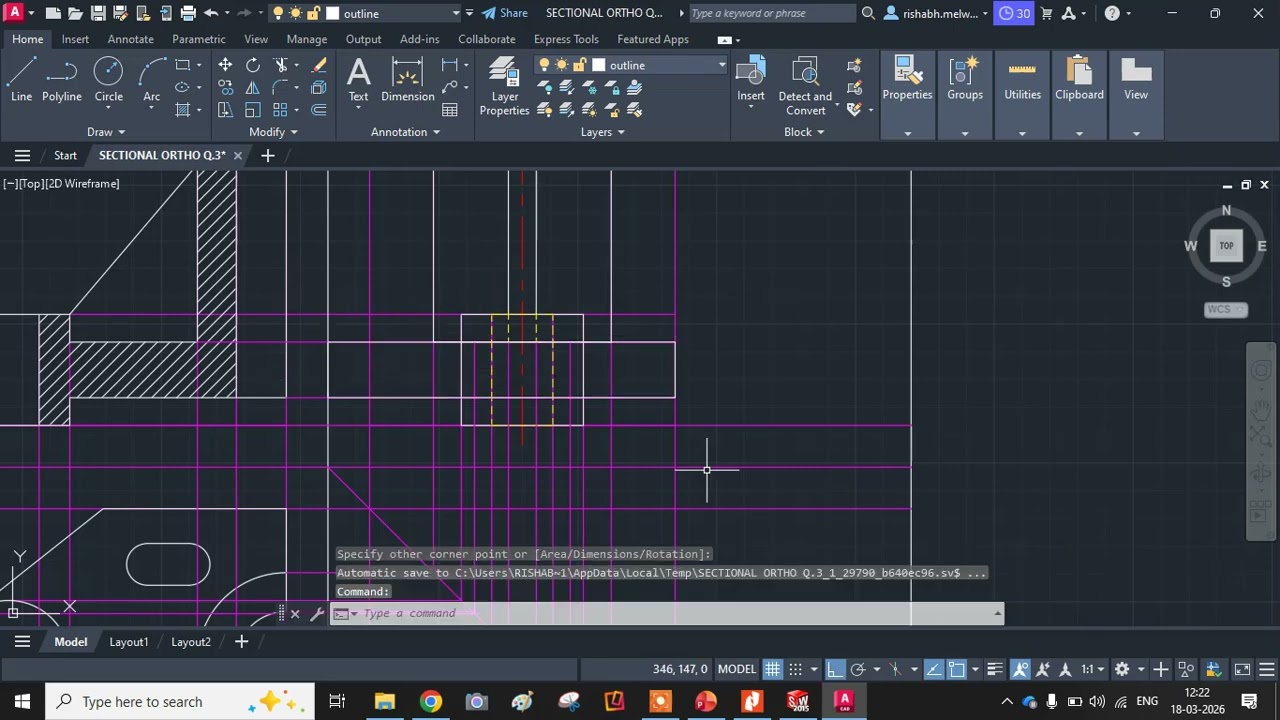This screenshot has width=1280, height=720.
Task: Click the Save icon in quick access toolbar
Action: coord(98,13)
